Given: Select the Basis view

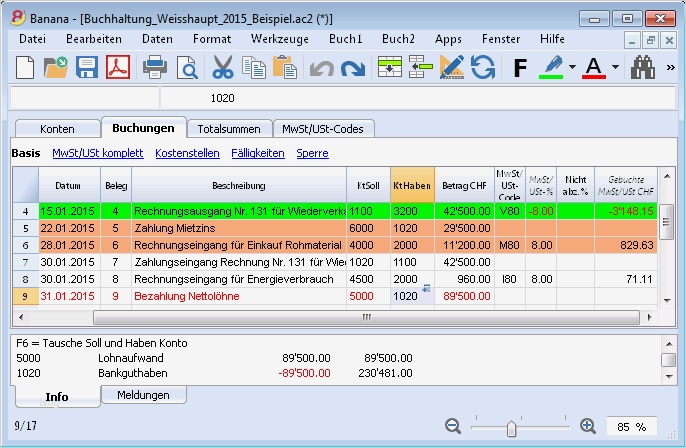Looking at the screenshot, I should coord(26,153).
